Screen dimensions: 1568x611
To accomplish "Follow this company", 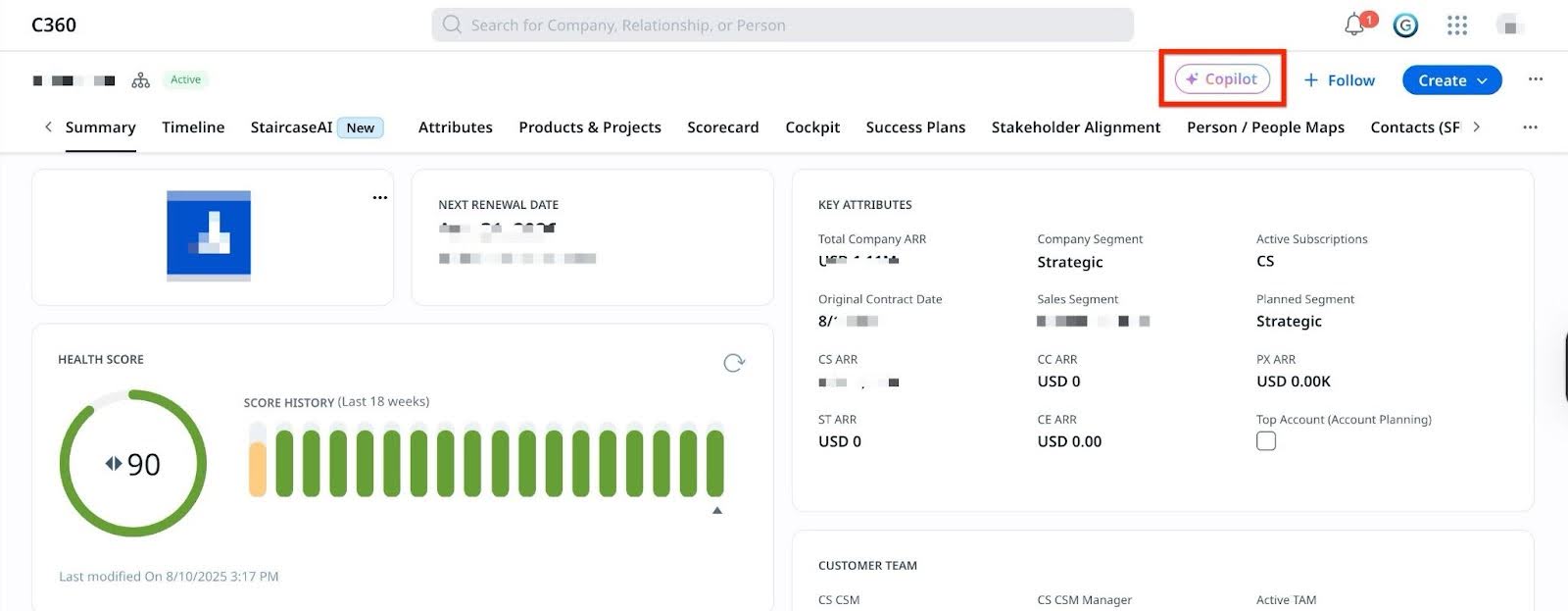I will pyautogui.click(x=1339, y=80).
